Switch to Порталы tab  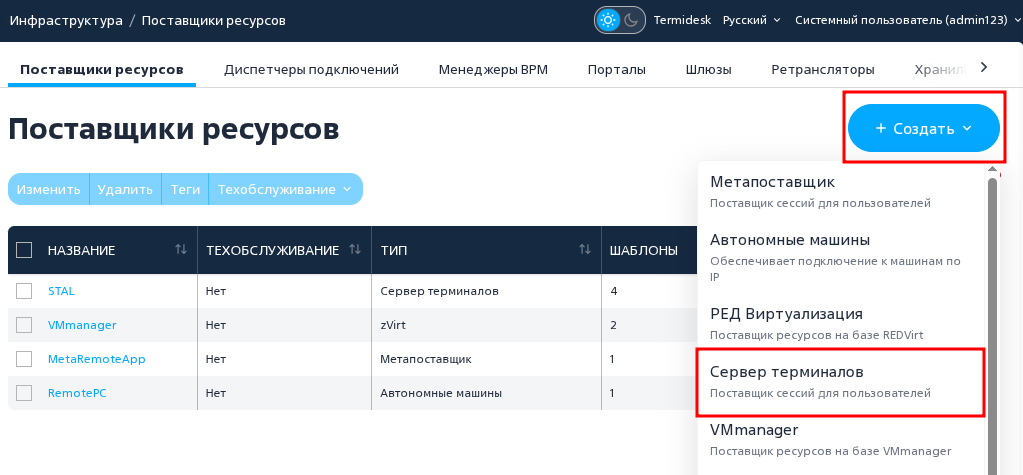617,70
